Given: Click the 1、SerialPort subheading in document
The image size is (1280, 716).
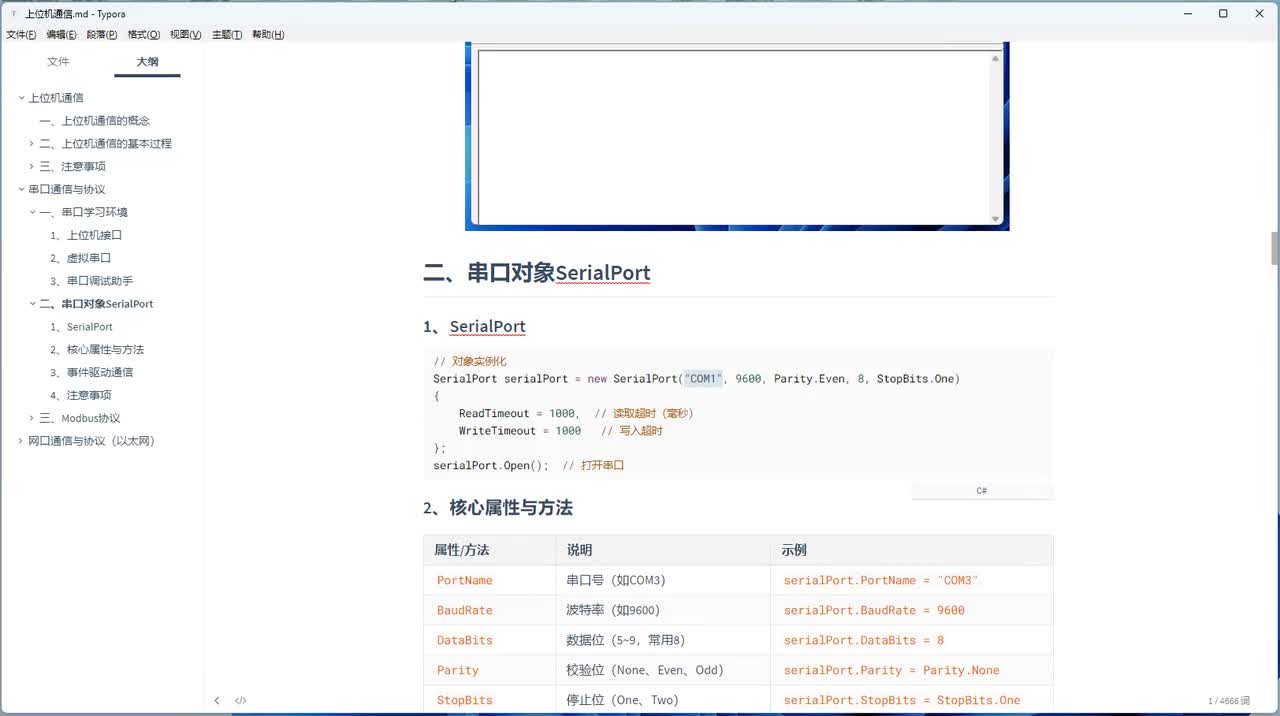Looking at the screenshot, I should [474, 326].
